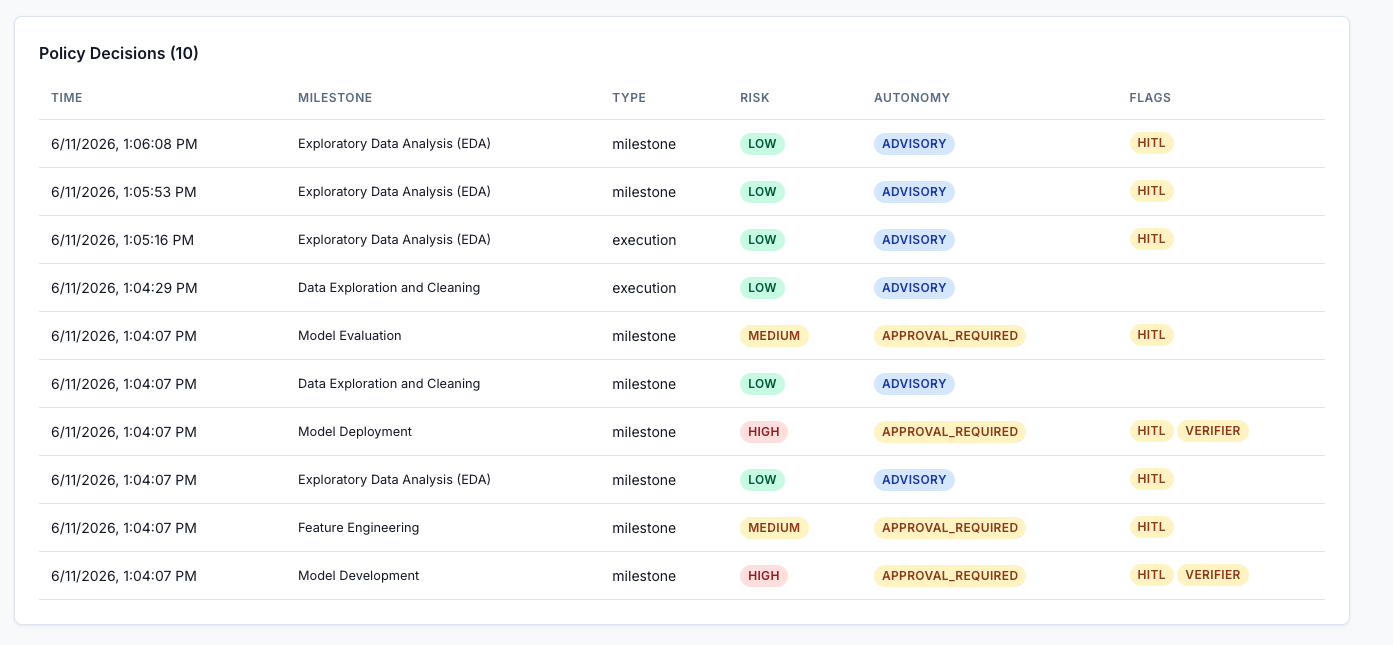
Task: Click the TIME column header
Action: point(67,98)
